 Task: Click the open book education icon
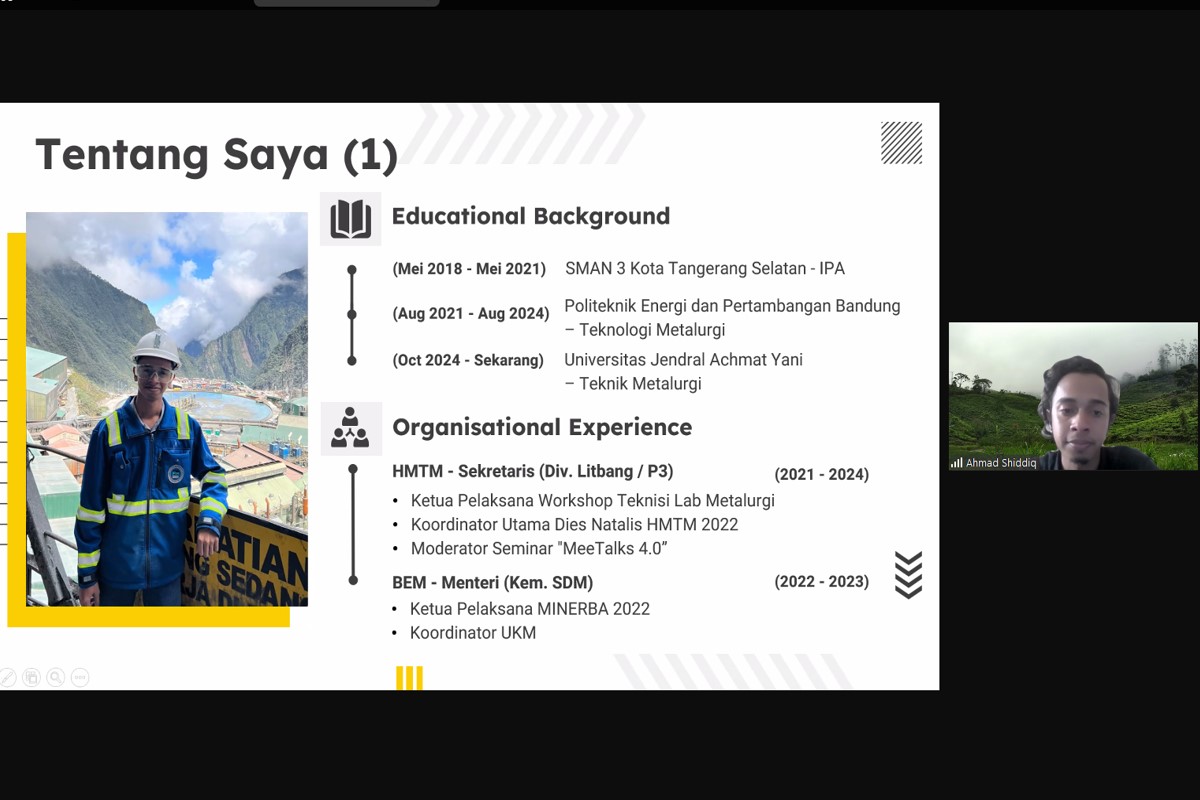(350, 218)
